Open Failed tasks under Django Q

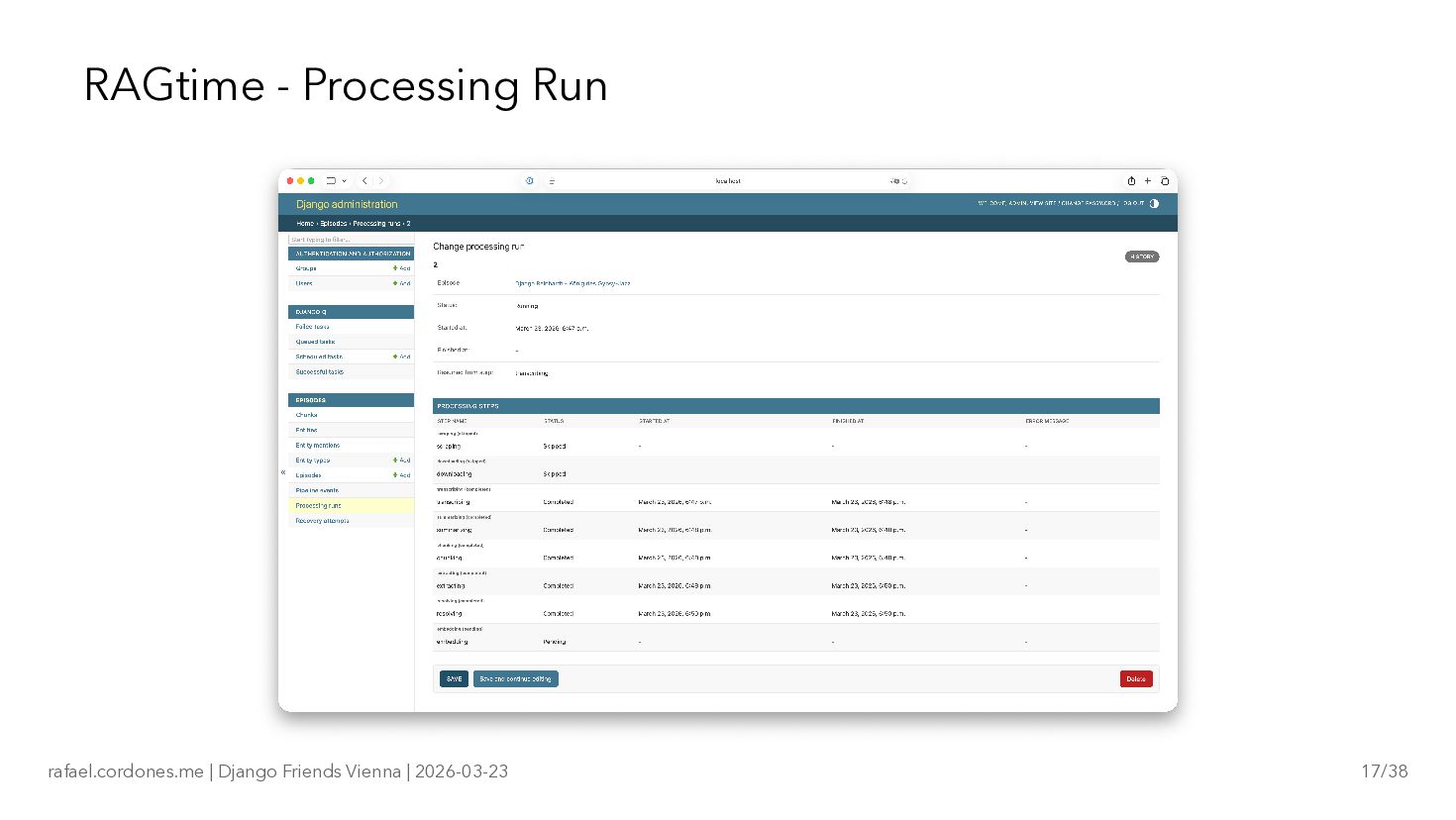point(312,327)
